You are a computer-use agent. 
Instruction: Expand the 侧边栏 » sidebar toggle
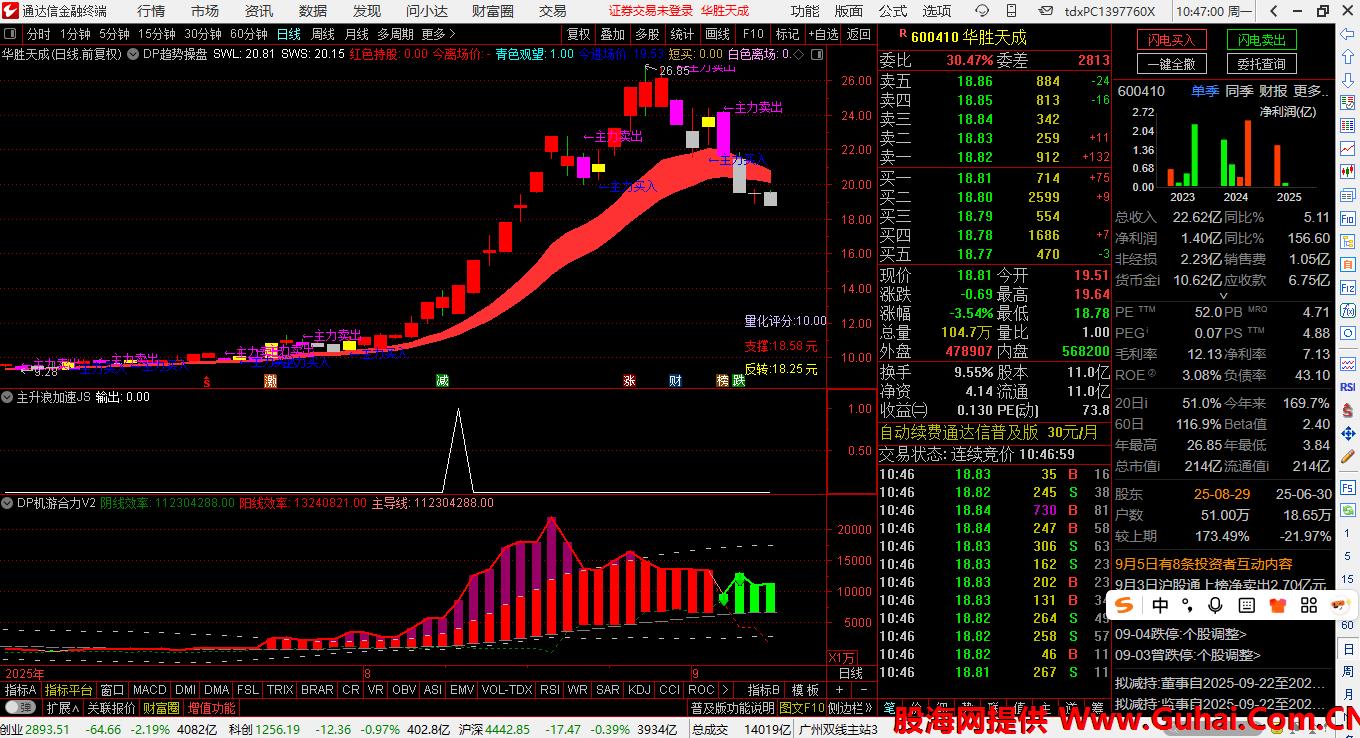tap(852, 708)
